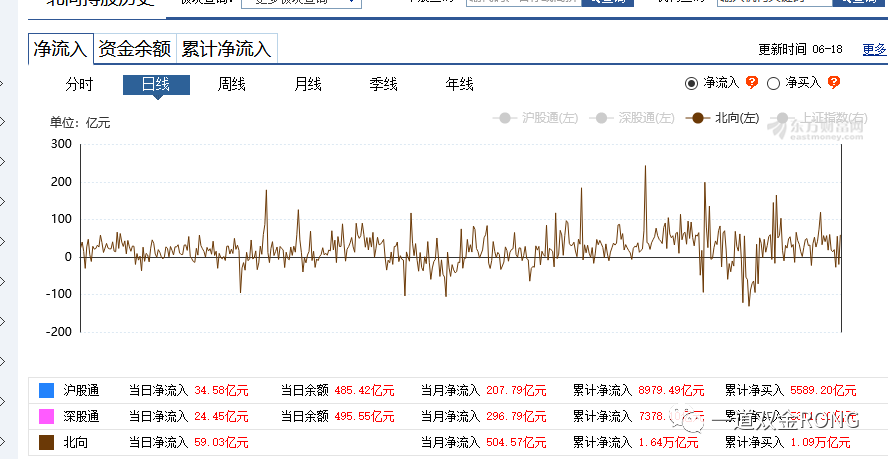
Task: Click the value 24.45亿元
Action: [x=221, y=416]
